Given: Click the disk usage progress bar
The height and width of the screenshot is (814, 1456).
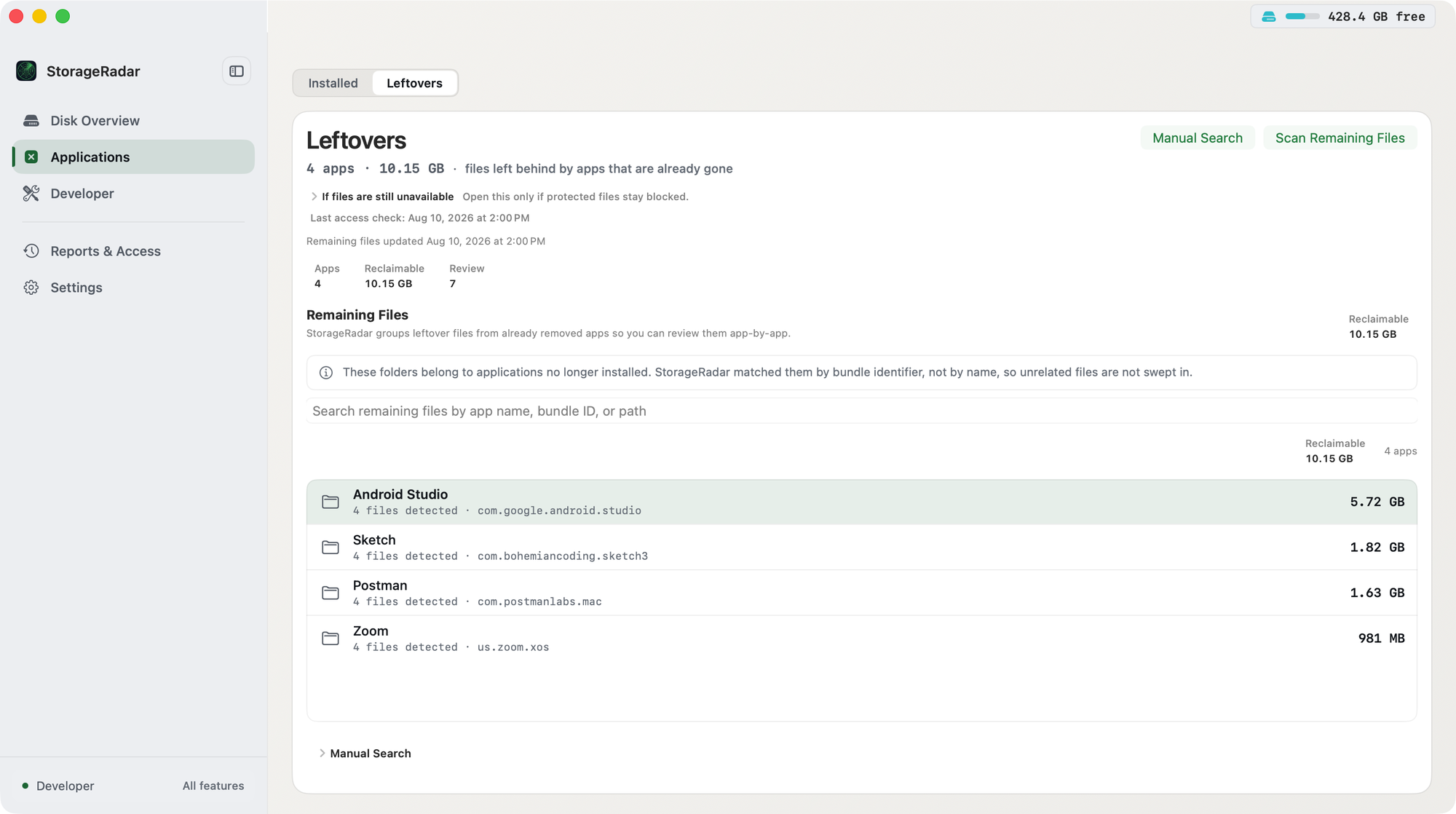Looking at the screenshot, I should tap(1302, 16).
